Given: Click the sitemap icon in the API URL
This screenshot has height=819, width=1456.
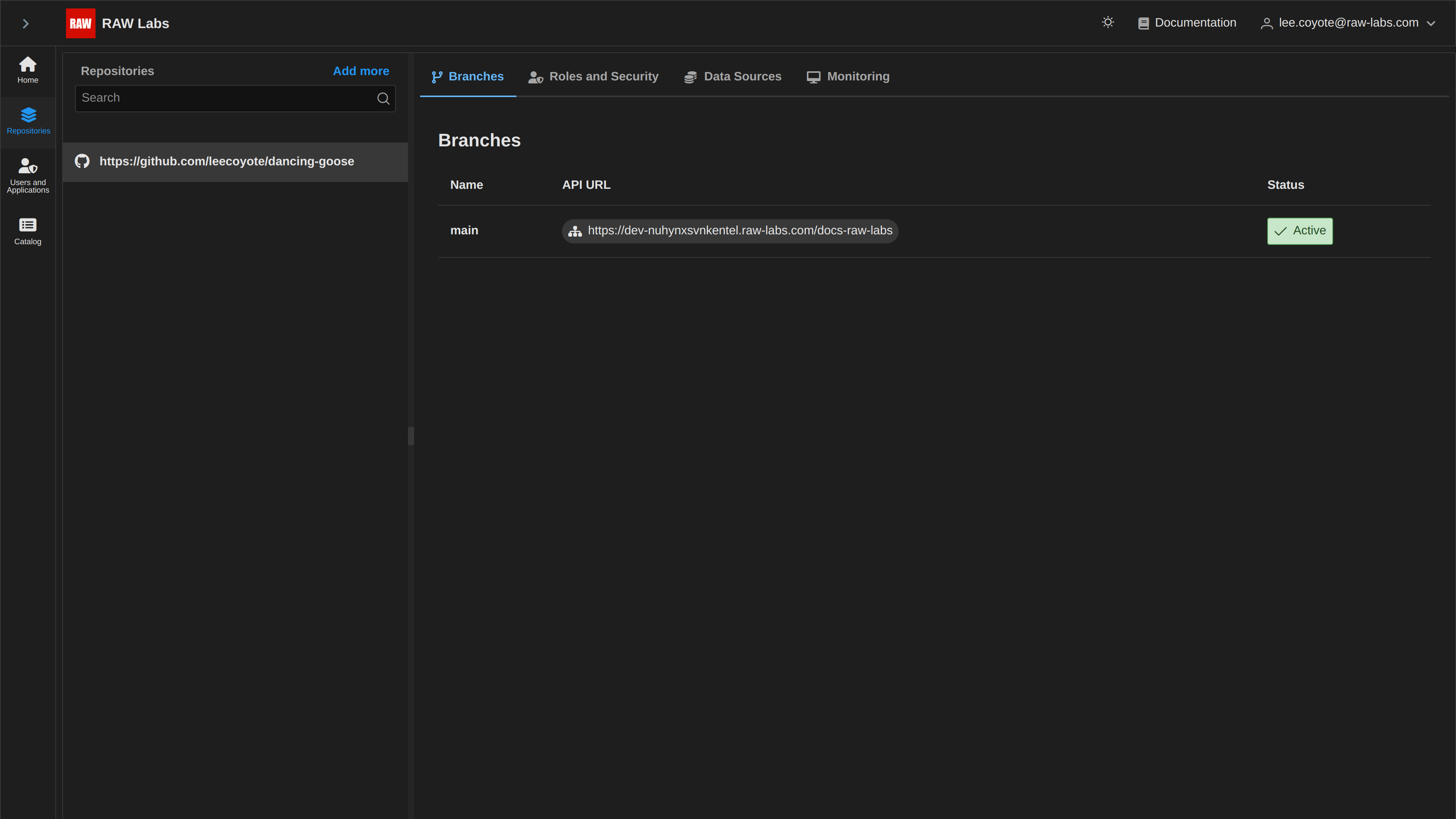Looking at the screenshot, I should tap(575, 231).
